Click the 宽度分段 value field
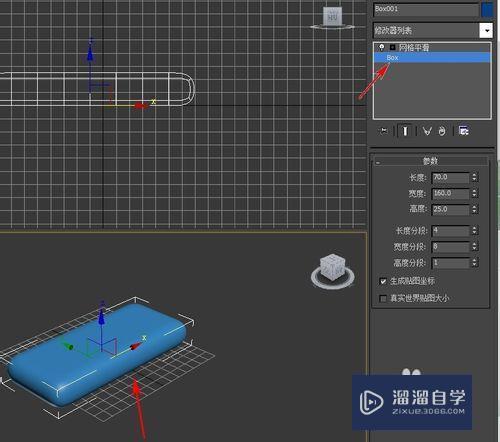Image resolution: width=500 pixels, height=442 pixels. (x=451, y=247)
